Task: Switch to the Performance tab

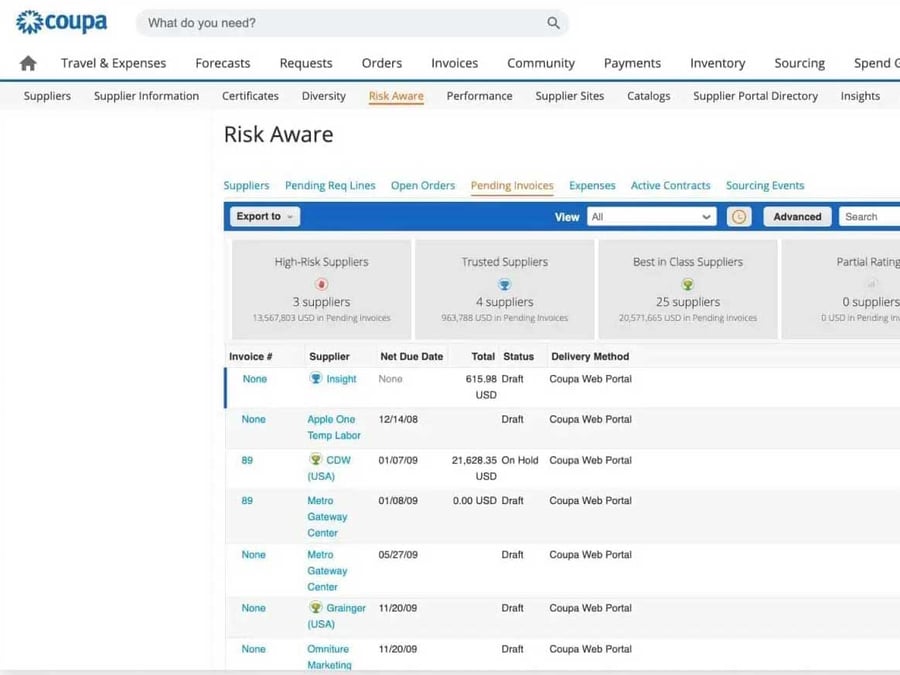Action: [x=479, y=96]
